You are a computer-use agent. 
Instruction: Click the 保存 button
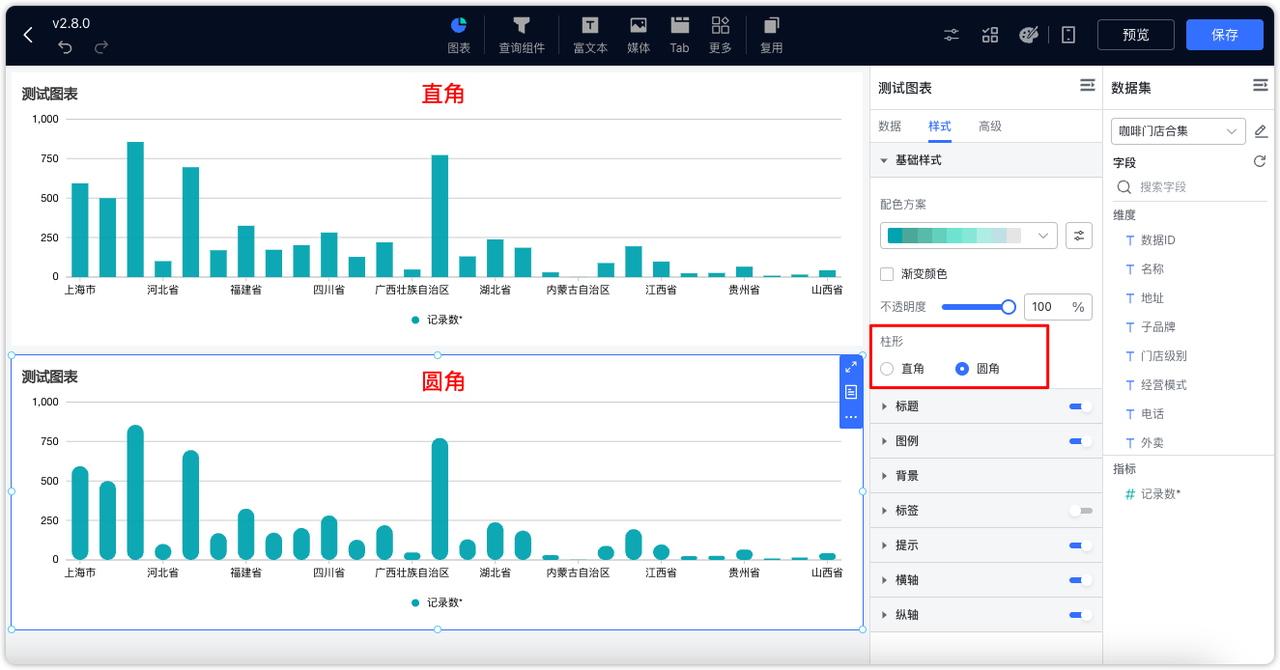(x=1224, y=34)
